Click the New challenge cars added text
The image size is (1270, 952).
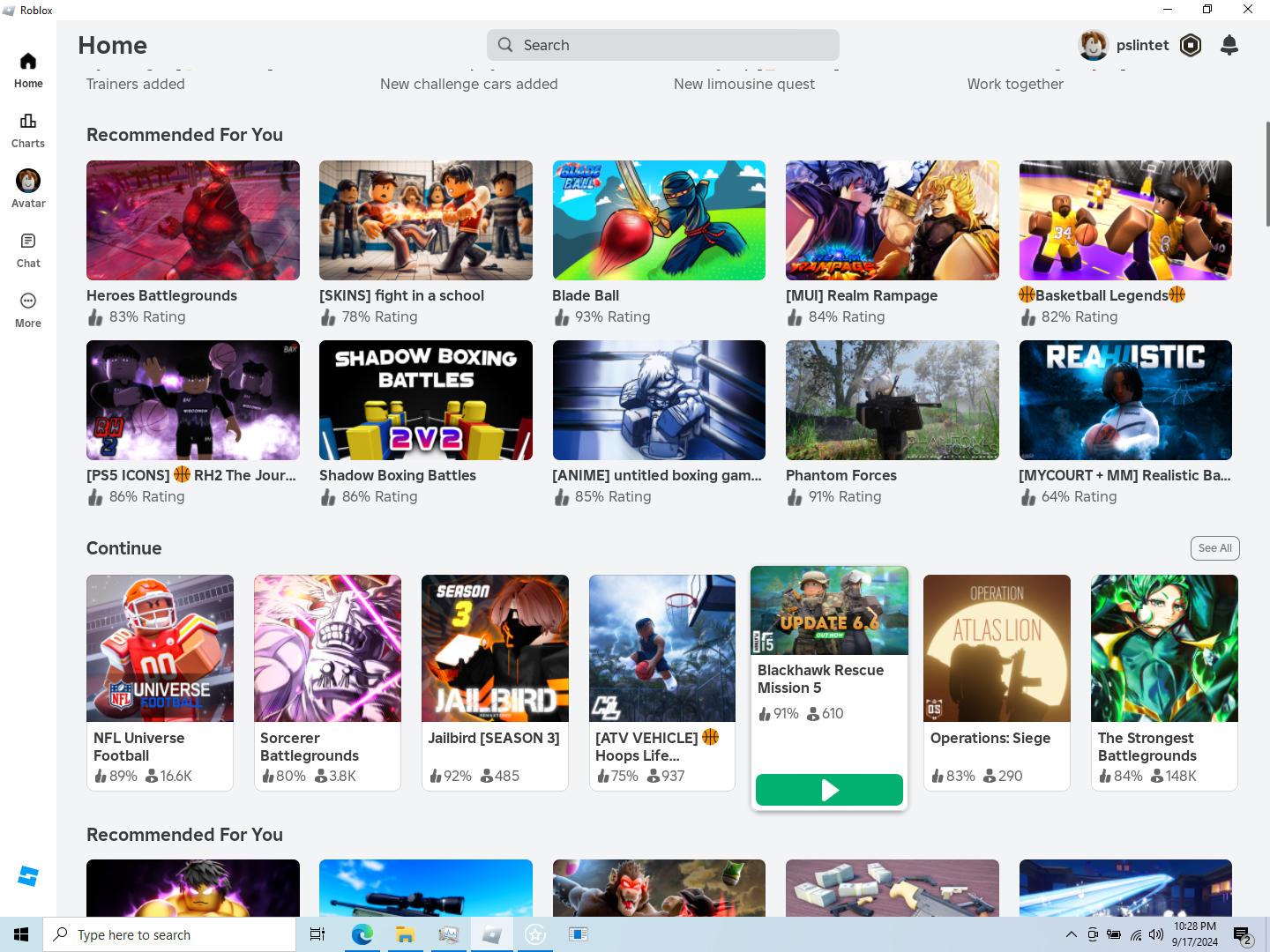click(469, 84)
